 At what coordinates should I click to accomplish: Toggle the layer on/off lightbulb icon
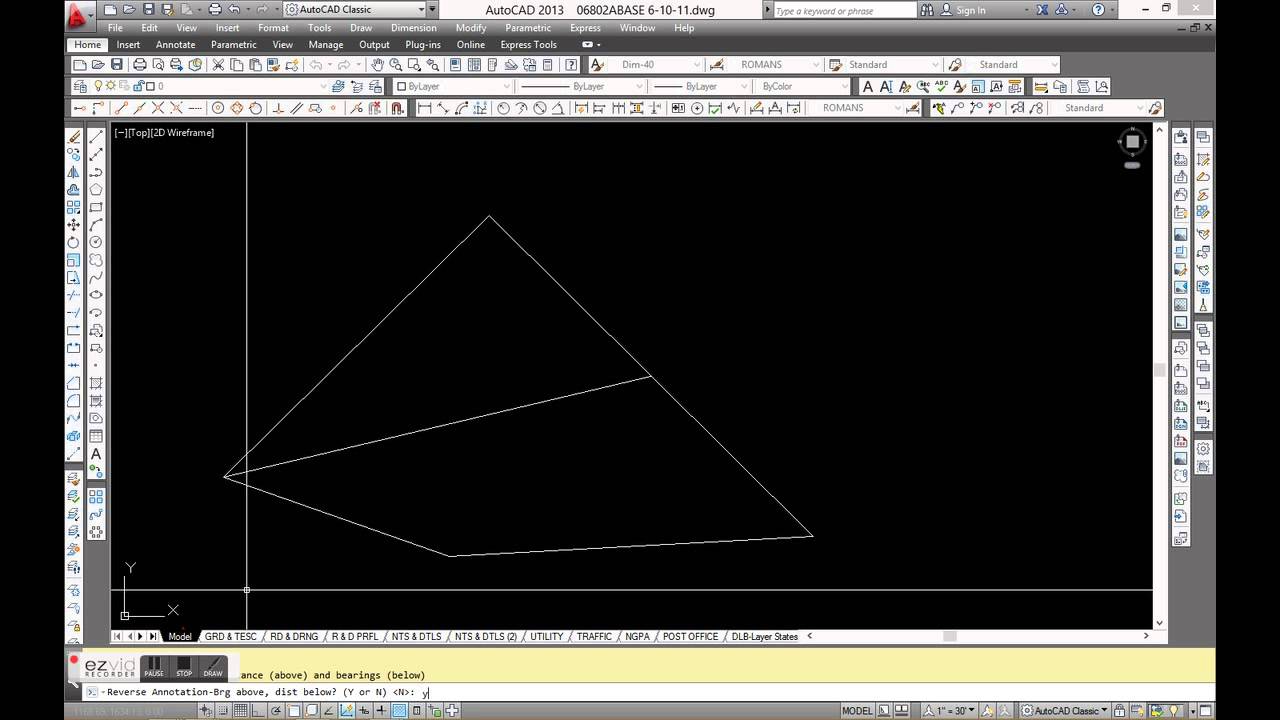click(99, 87)
